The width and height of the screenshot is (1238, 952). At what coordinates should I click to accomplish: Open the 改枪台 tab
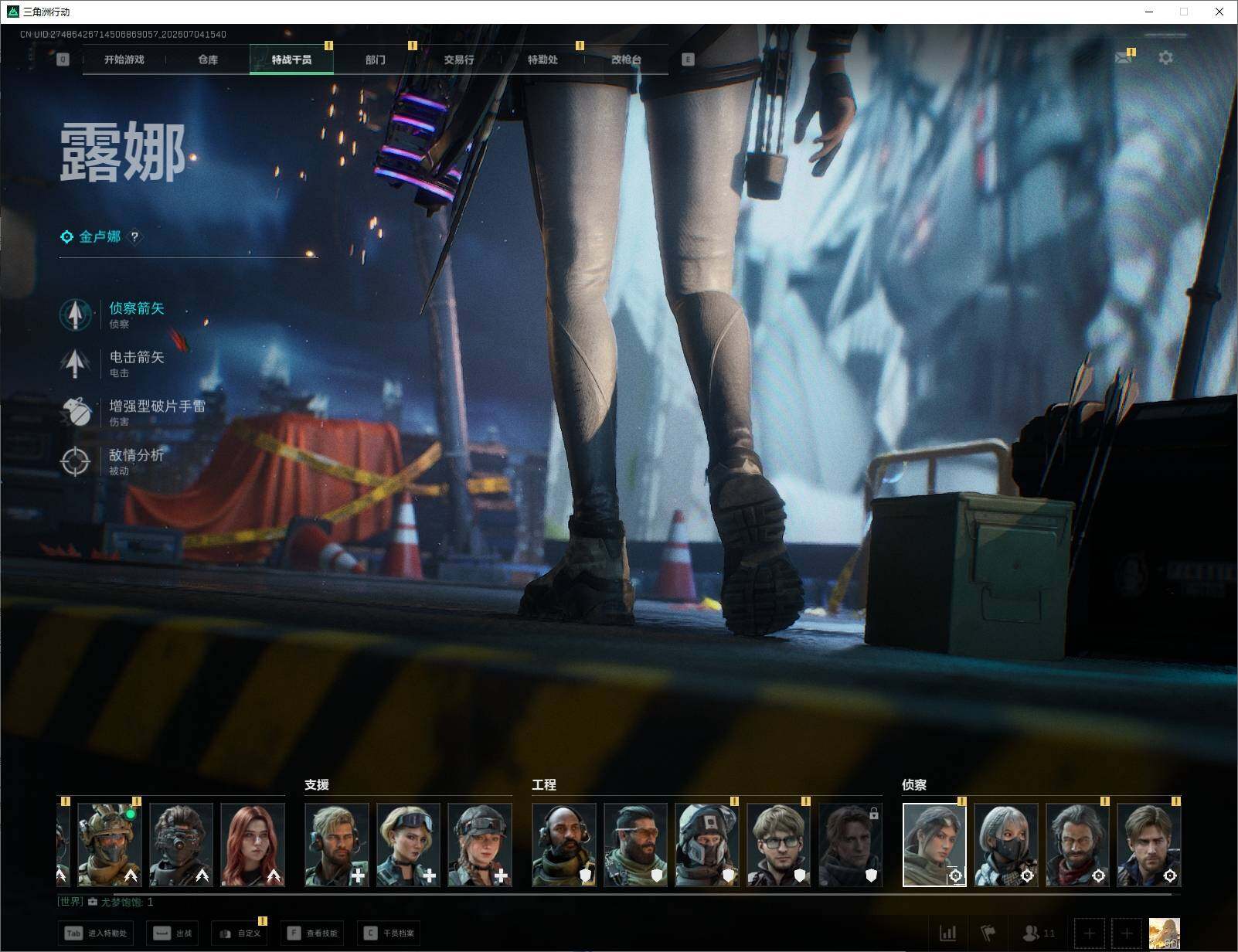coord(626,59)
